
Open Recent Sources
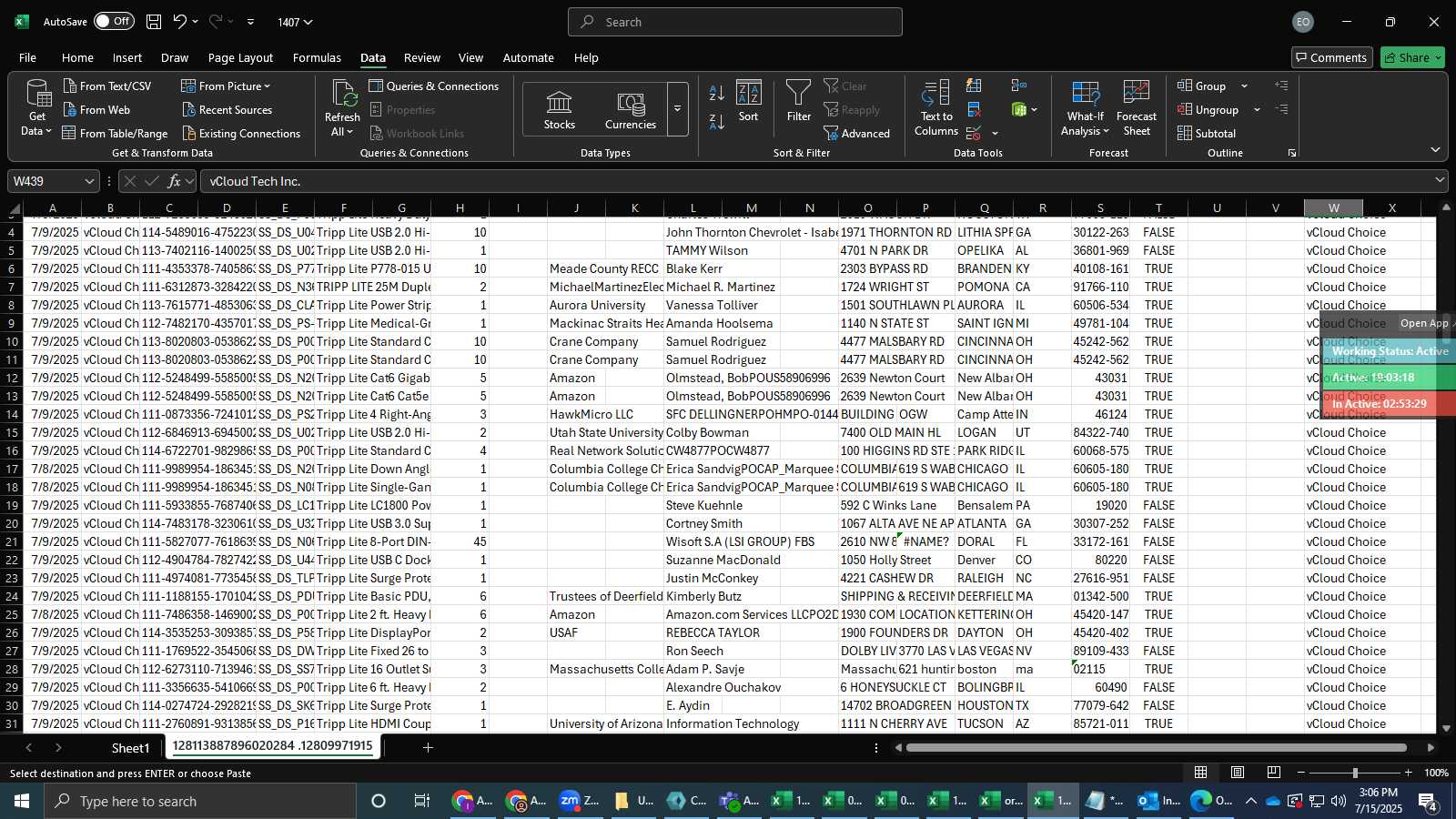227,109
